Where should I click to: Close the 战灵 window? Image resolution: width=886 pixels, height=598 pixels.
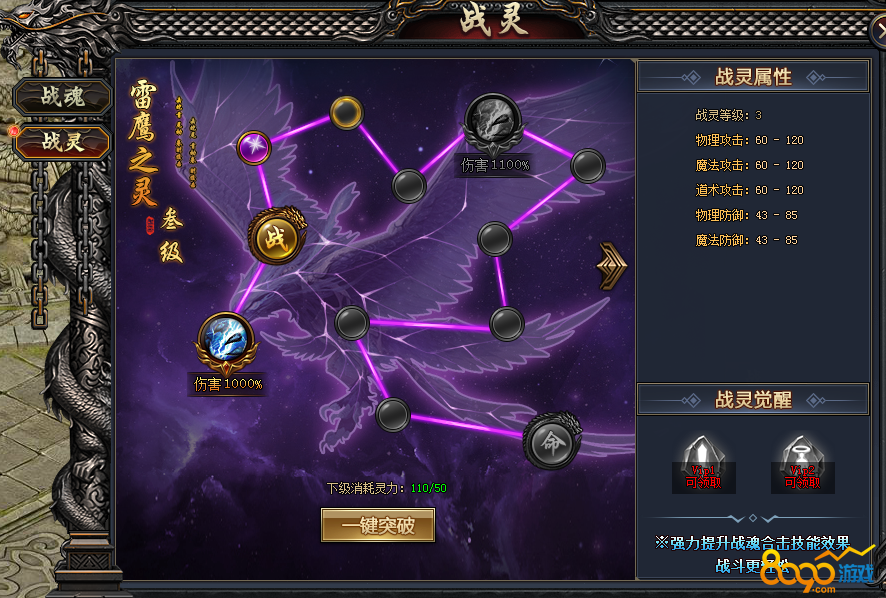pos(879,30)
